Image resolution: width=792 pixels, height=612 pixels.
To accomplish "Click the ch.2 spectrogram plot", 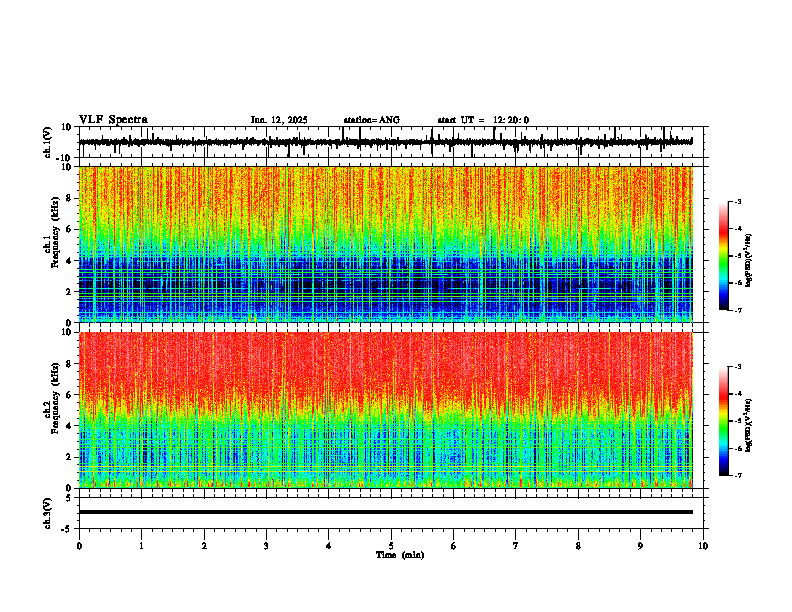I will click(385, 410).
